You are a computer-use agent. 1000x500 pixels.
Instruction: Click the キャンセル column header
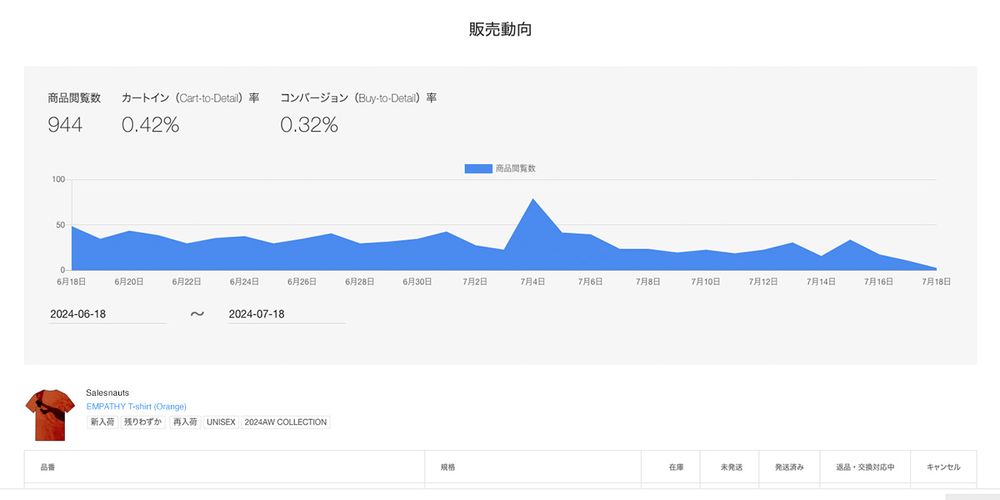pos(943,467)
